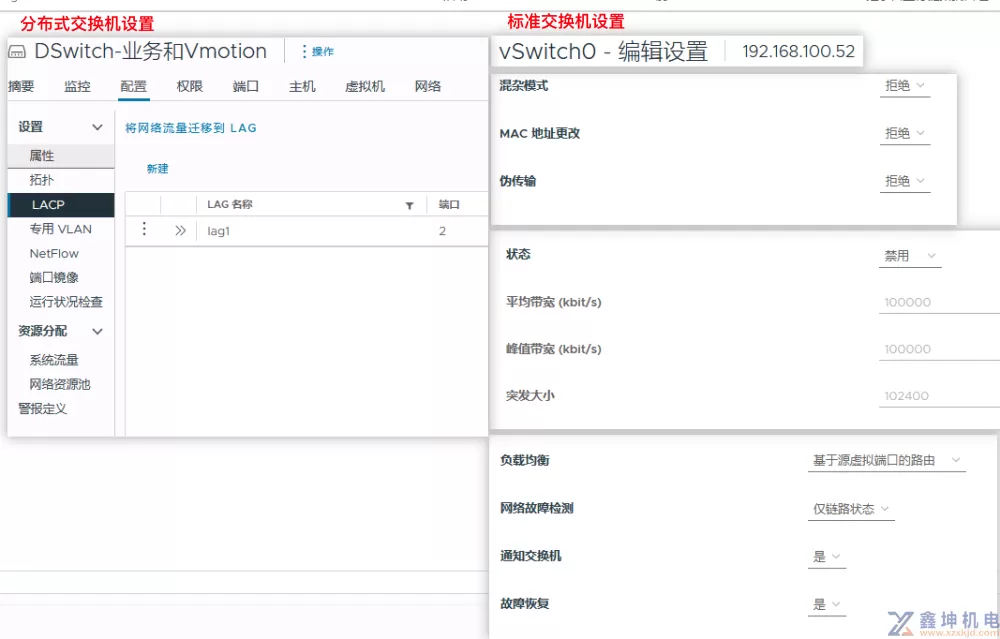
Task: Select the lag1 entry name
Action: click(218, 231)
